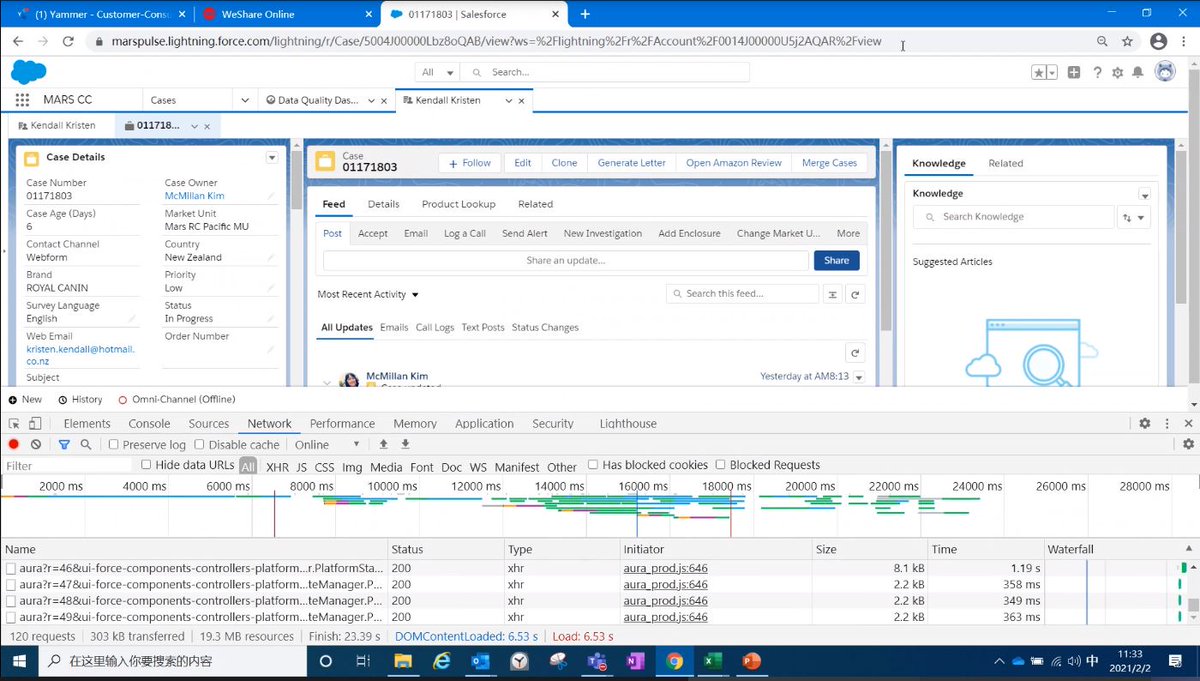This screenshot has height=681, width=1200.
Task: Select checkbox for aura?r=46 request row
Action: point(11,568)
